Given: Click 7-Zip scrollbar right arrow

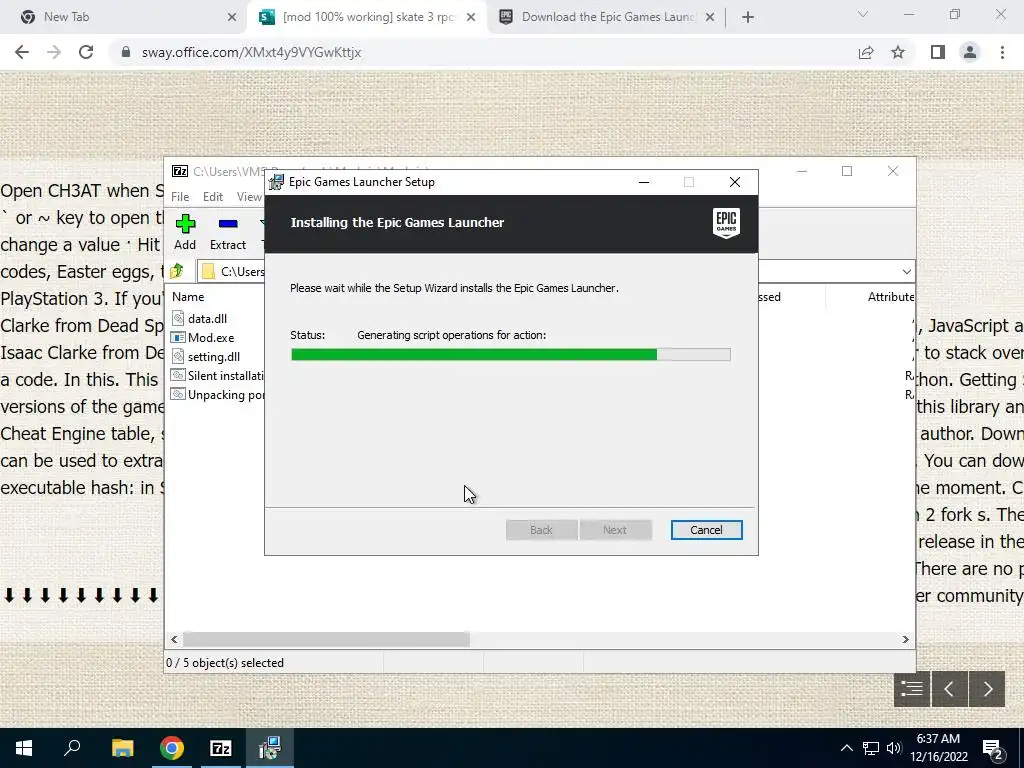Looking at the screenshot, I should [x=906, y=639].
